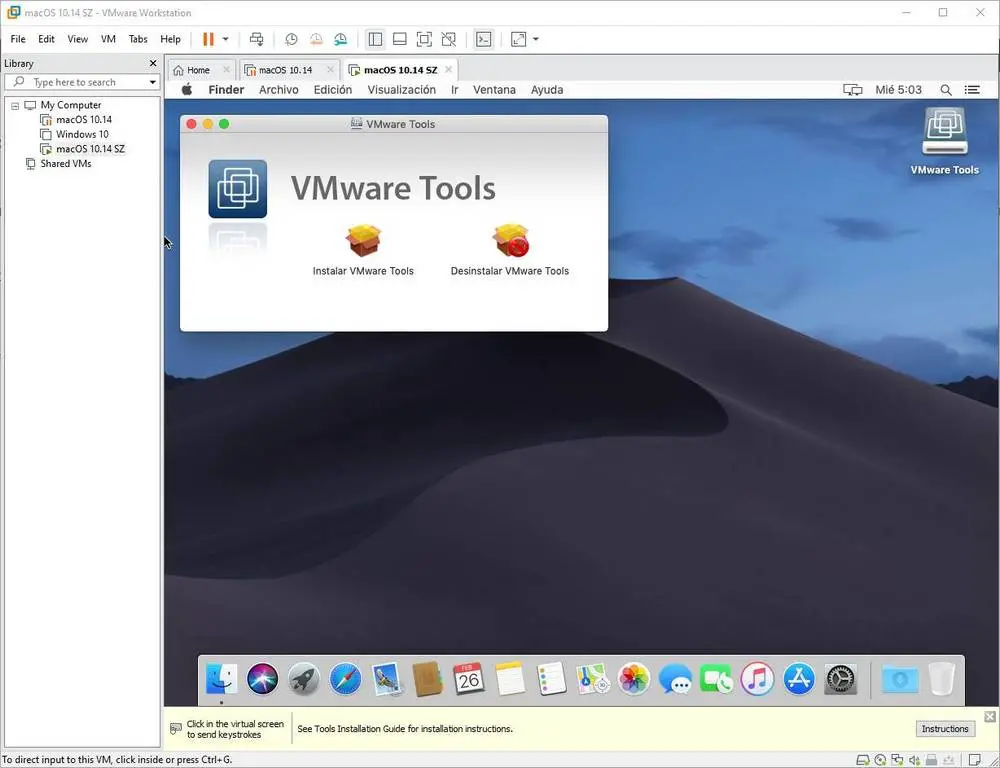The height and width of the screenshot is (768, 1000).
Task: Open the Edit menu in VMware Workstation
Action: pyautogui.click(x=46, y=39)
